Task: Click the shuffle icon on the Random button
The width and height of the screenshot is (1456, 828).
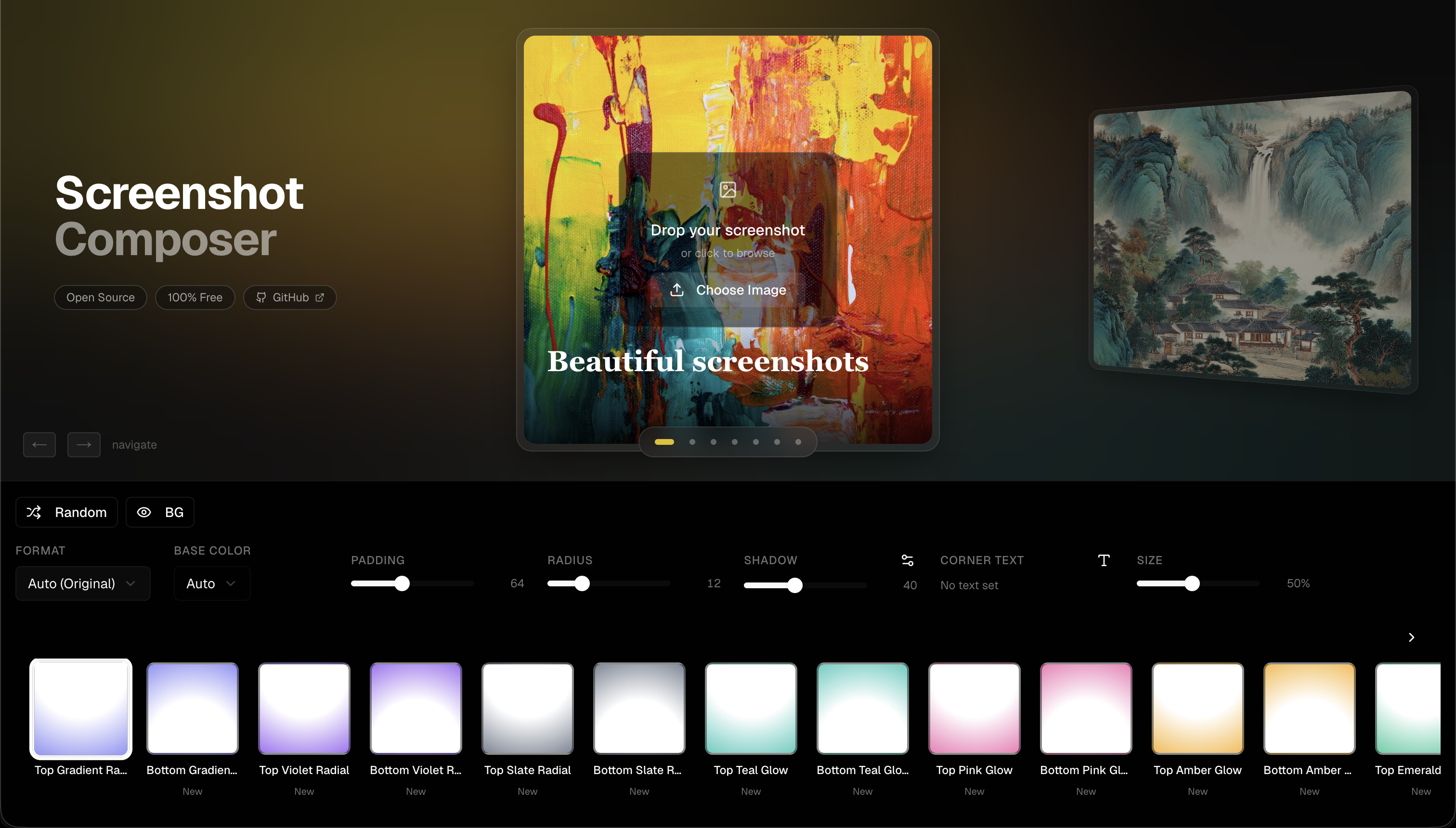Action: pos(34,512)
